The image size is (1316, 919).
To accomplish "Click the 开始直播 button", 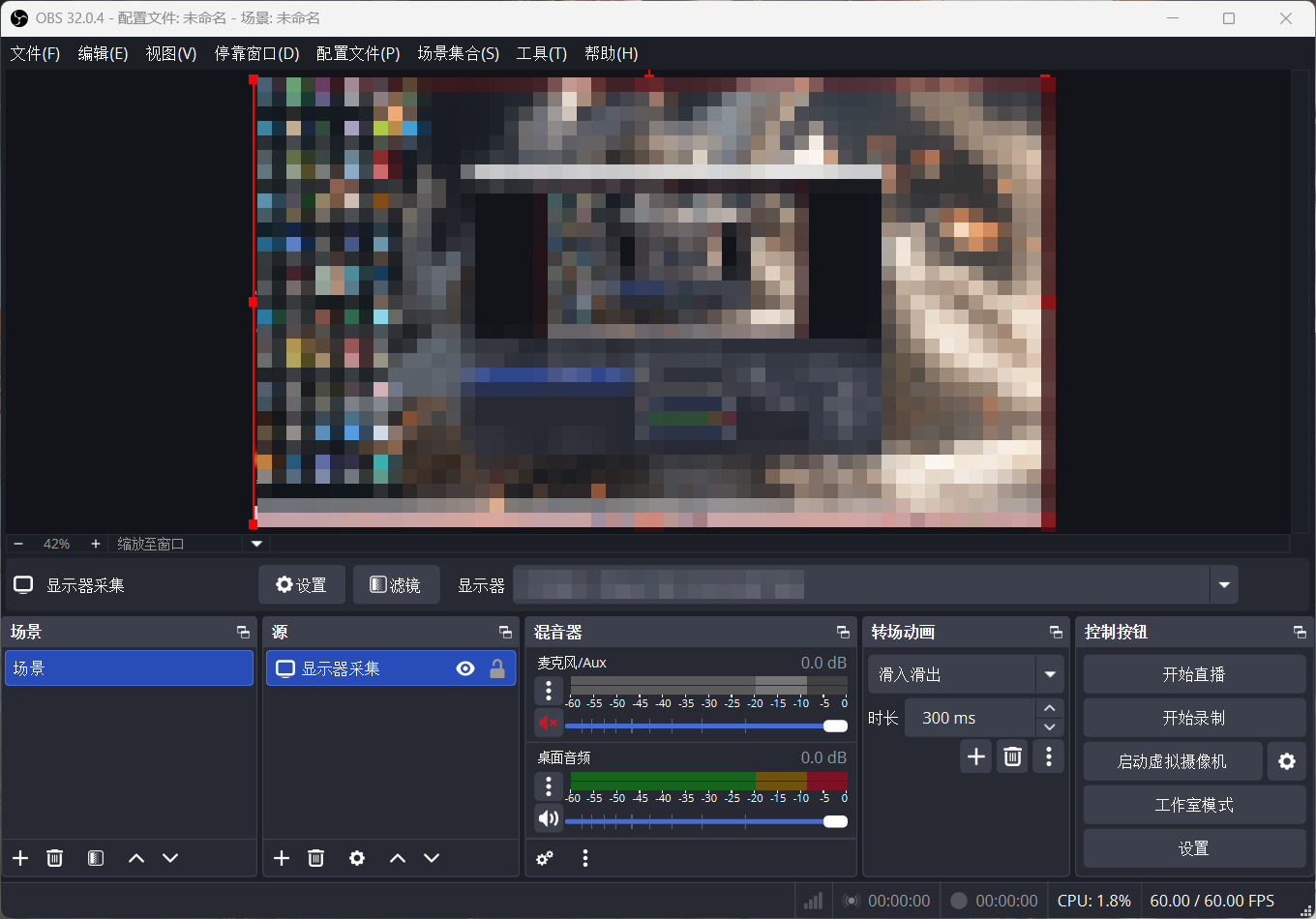I will [x=1193, y=674].
